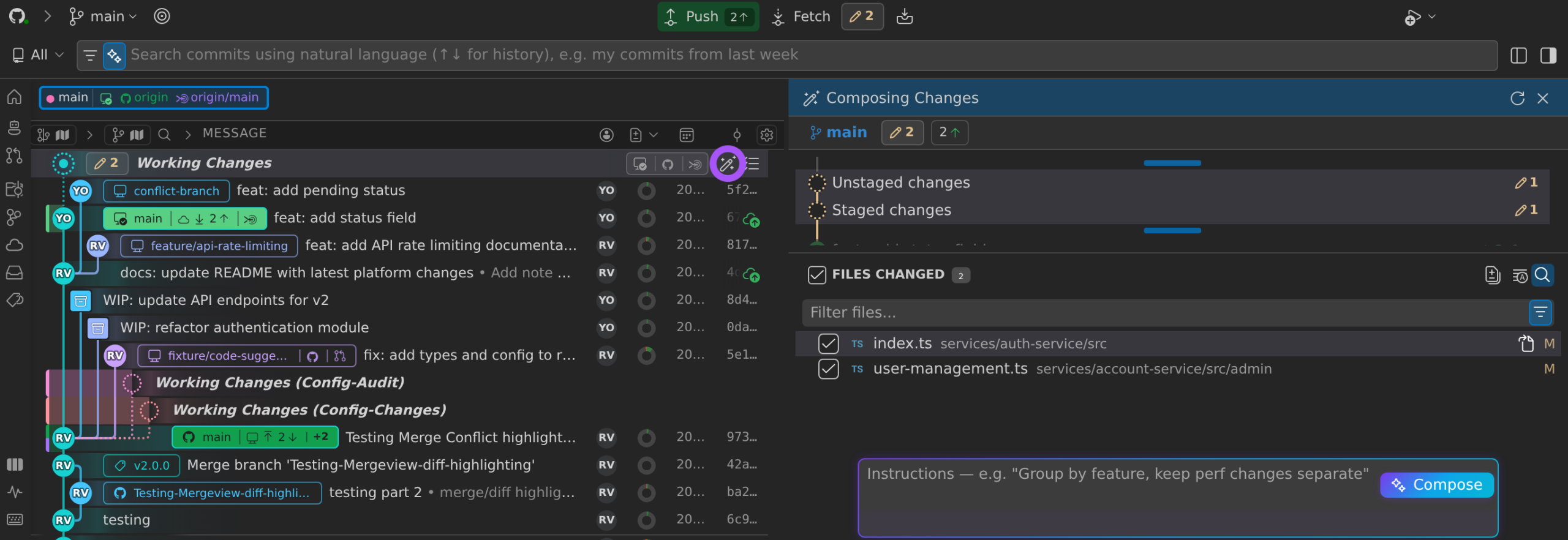Select the Staged changes row
The image size is (1568, 540).
1172,210
